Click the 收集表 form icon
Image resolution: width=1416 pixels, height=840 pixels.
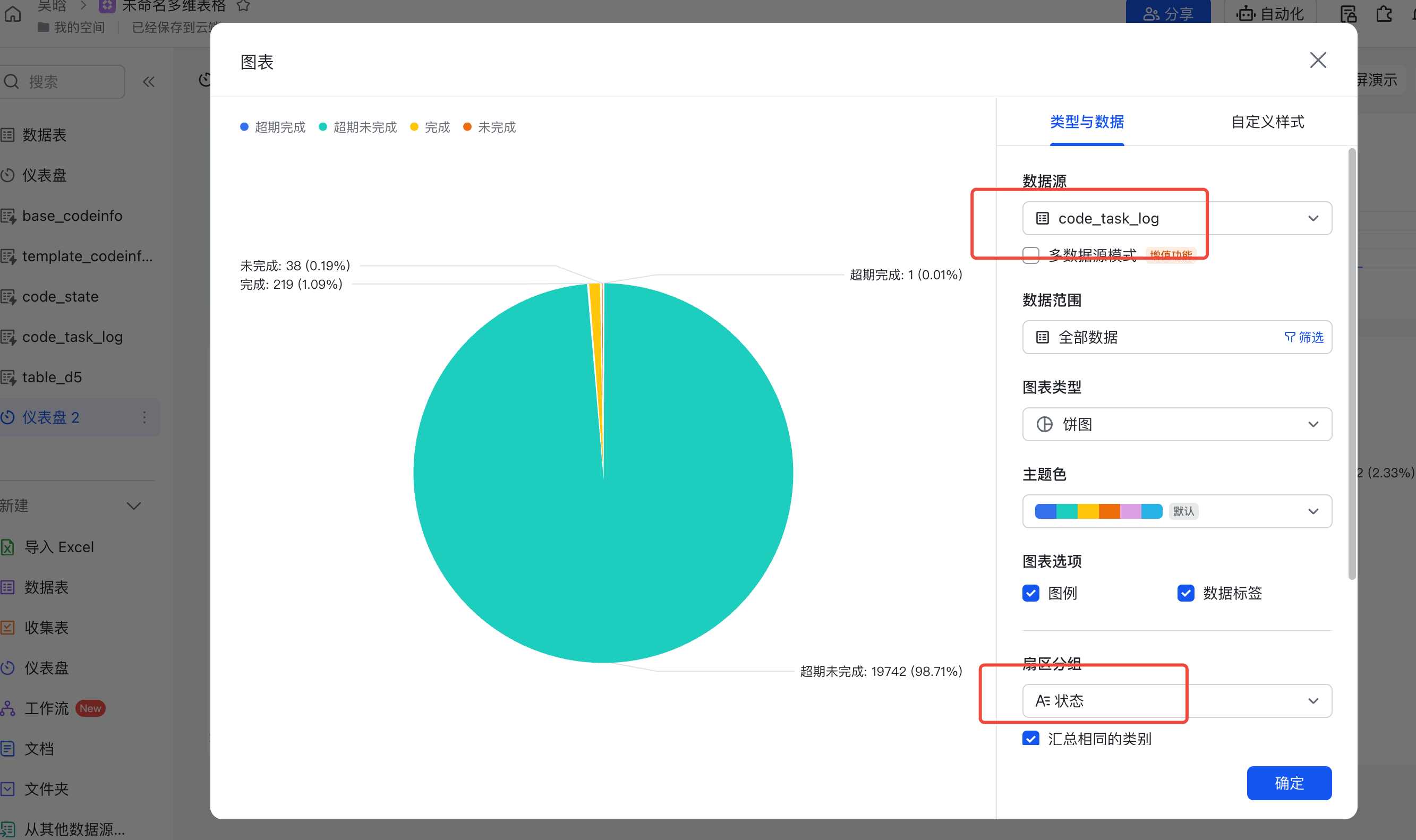coord(7,627)
